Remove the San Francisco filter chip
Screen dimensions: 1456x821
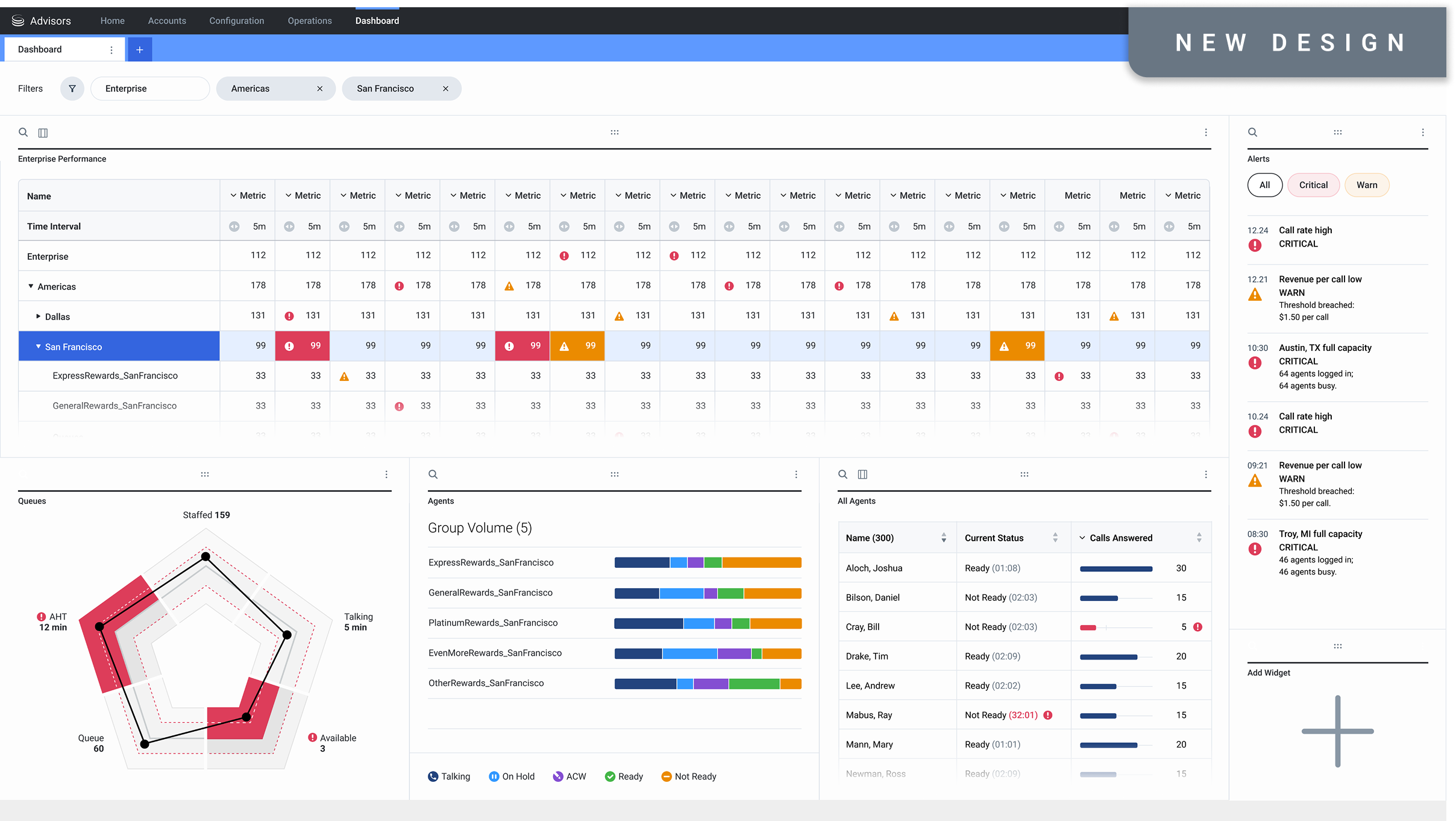pyautogui.click(x=445, y=89)
